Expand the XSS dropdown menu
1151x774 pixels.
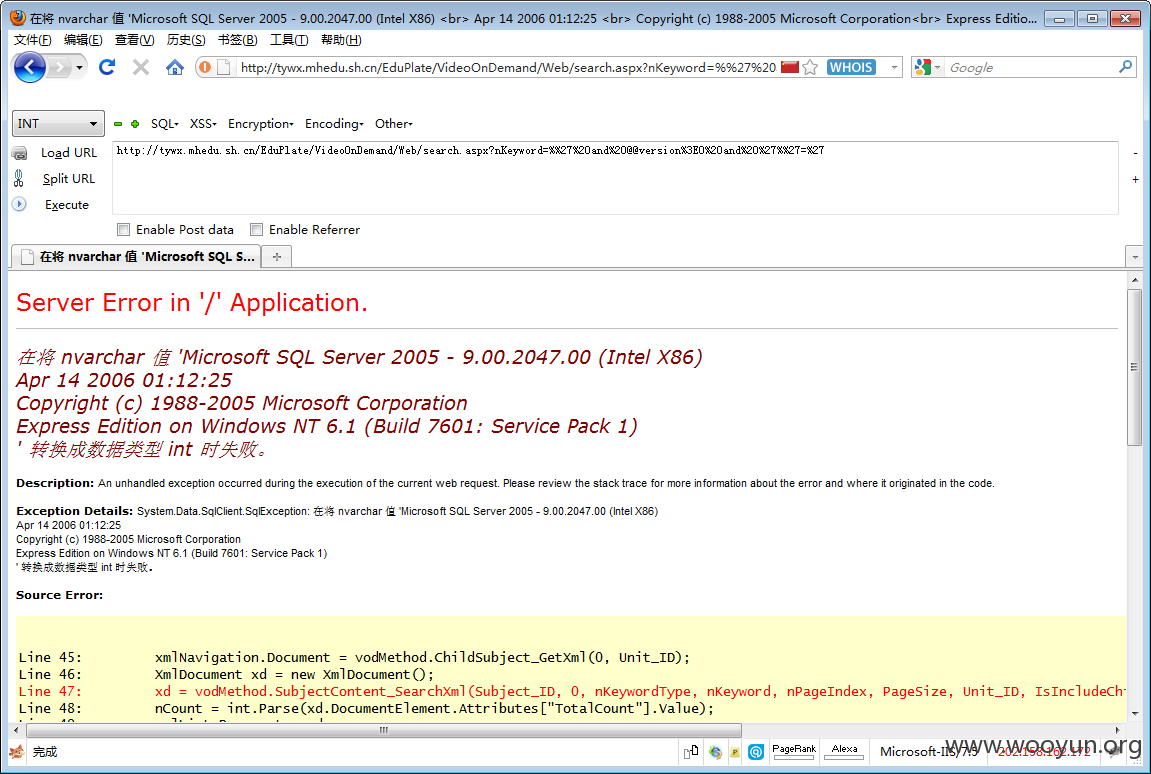coord(203,123)
